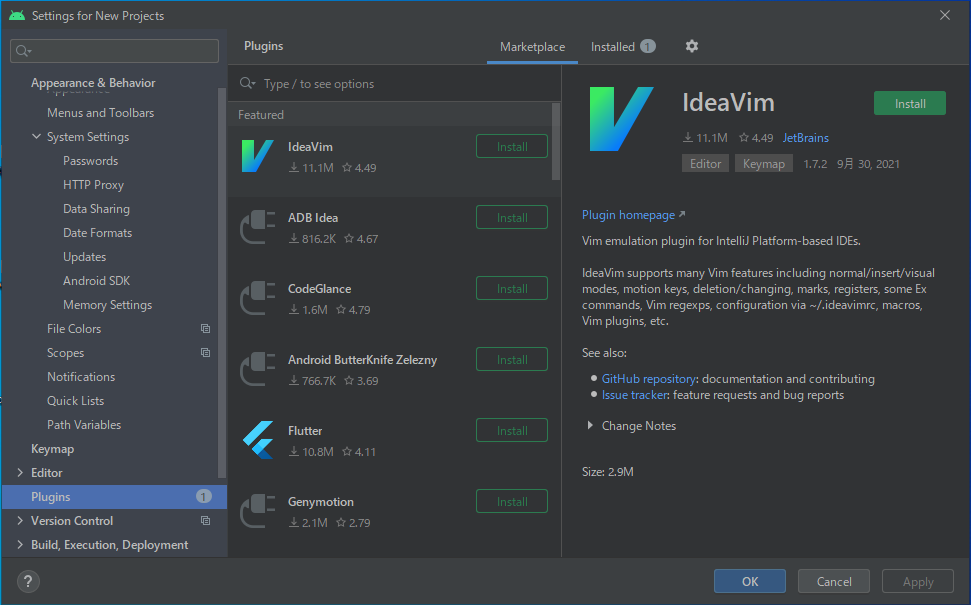
Task: Click the File Colors project-level icon
Action: coord(206,329)
